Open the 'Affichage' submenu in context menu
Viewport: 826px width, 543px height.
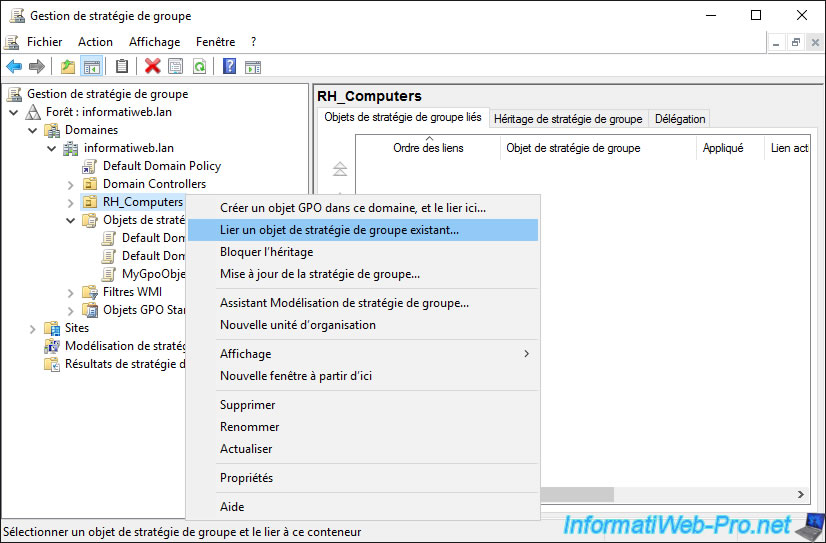click(x=245, y=354)
